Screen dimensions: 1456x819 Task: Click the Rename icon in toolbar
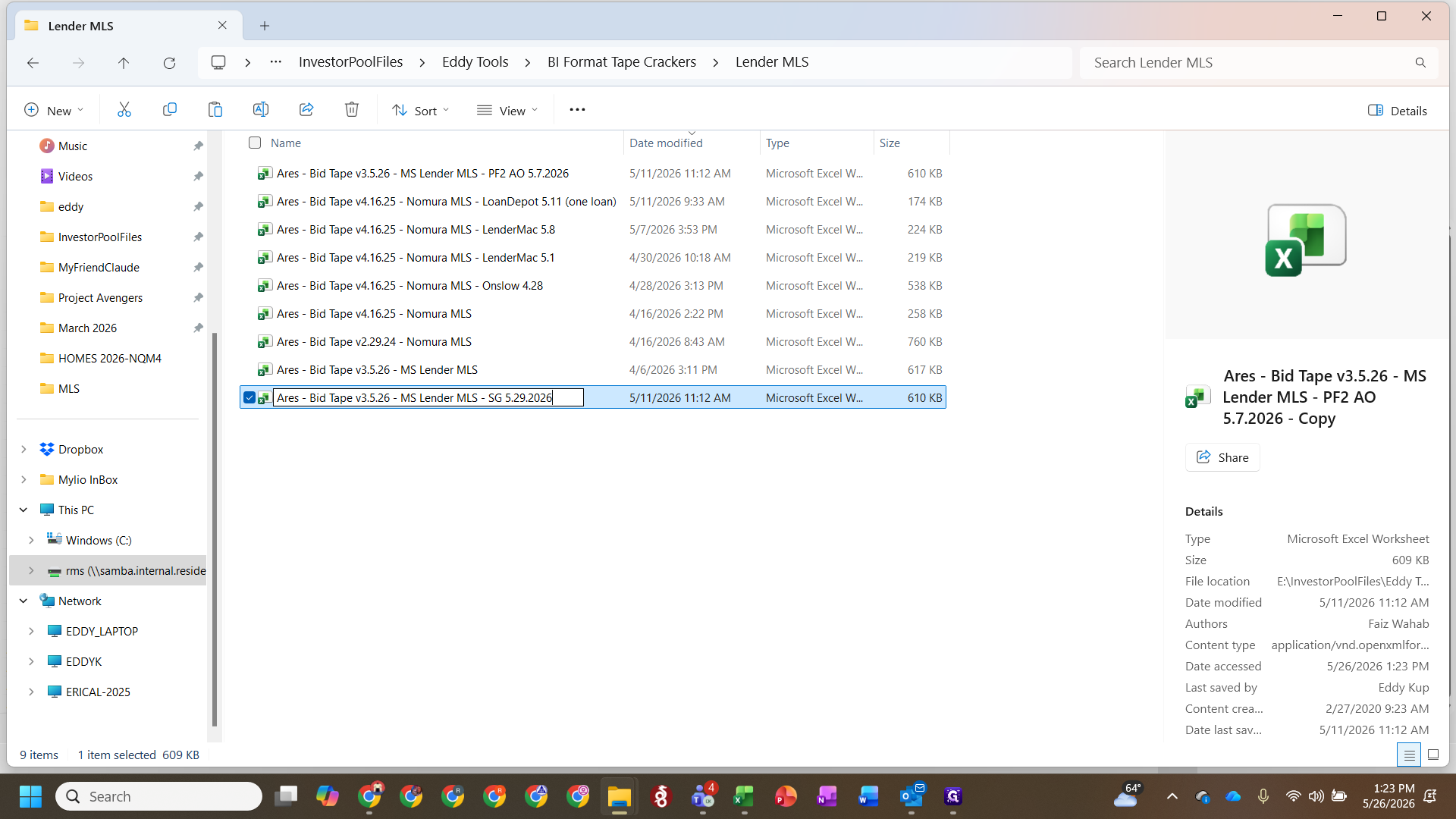pos(261,110)
